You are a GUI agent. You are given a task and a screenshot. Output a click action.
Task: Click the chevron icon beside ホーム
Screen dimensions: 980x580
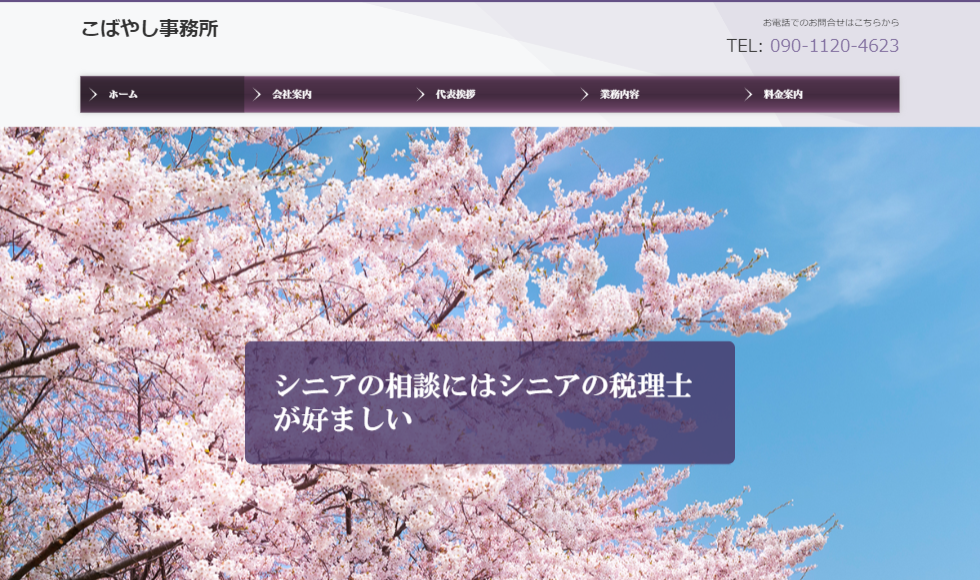click(x=93, y=95)
